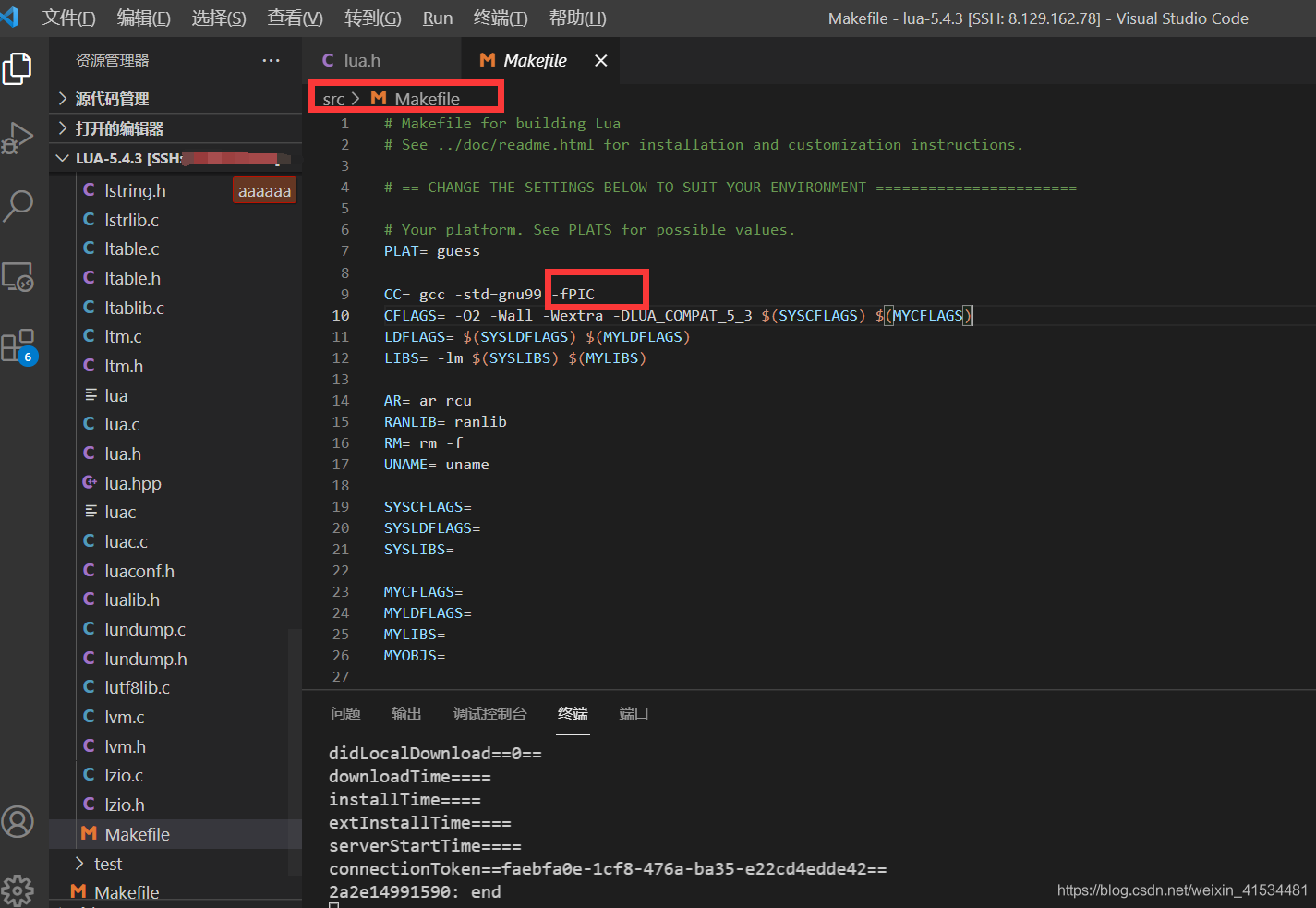
Task: Open the Manage gear icon
Action: click(x=18, y=890)
